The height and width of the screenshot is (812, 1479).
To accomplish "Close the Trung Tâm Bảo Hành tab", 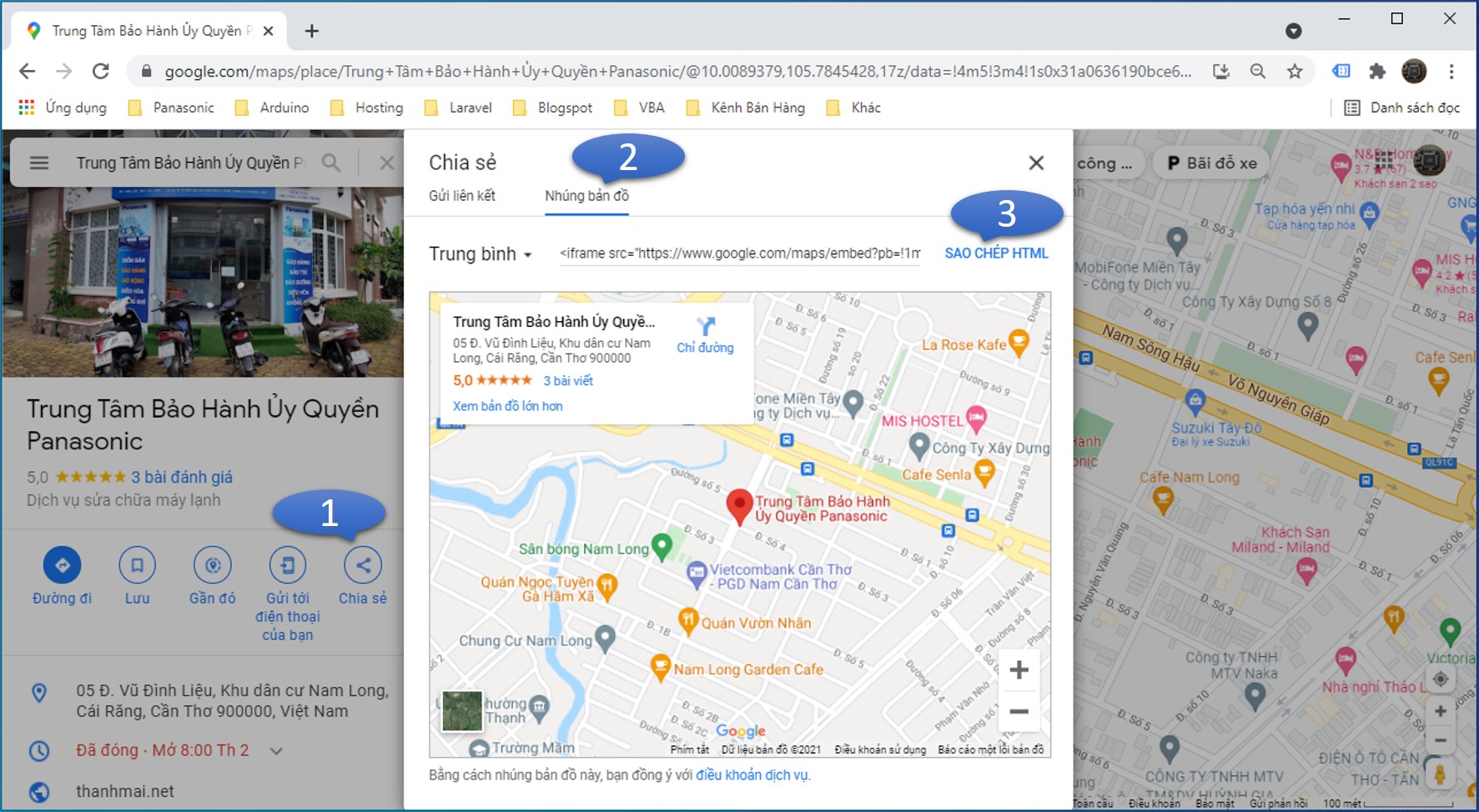I will coord(269,31).
